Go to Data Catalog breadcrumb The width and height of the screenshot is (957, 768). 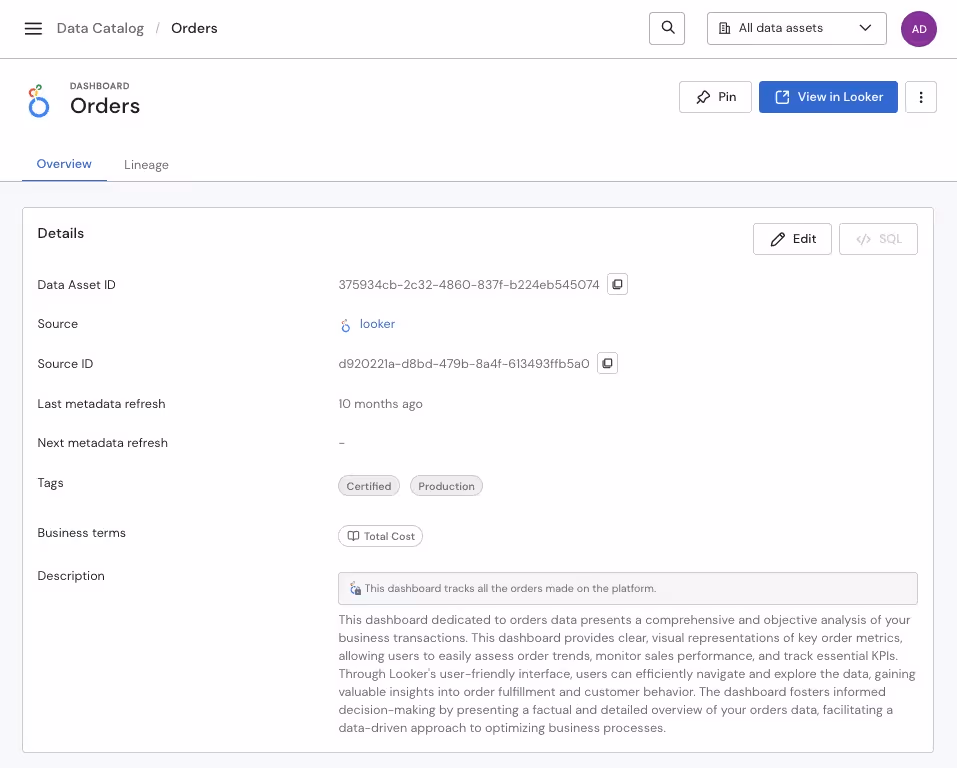[x=100, y=28]
